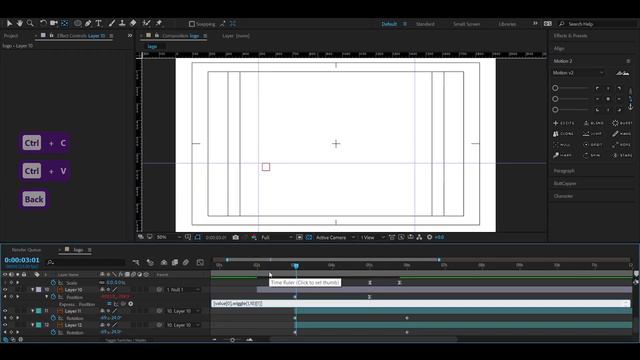Select the Eraser tool
This screenshot has height=360, width=640.
coord(133,24)
